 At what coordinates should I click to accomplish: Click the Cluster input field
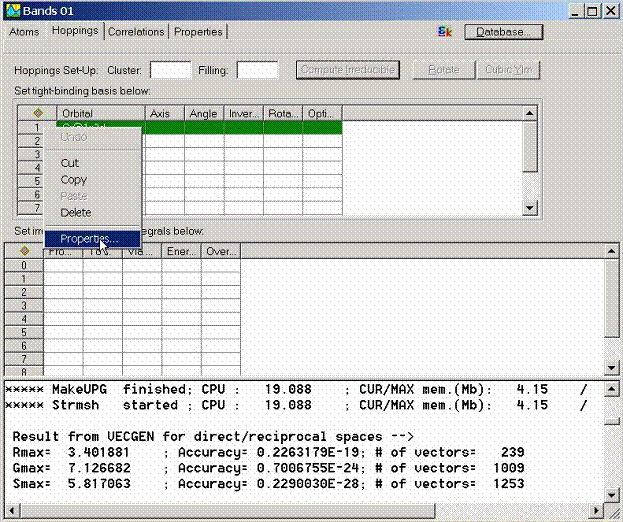pyautogui.click(x=170, y=70)
